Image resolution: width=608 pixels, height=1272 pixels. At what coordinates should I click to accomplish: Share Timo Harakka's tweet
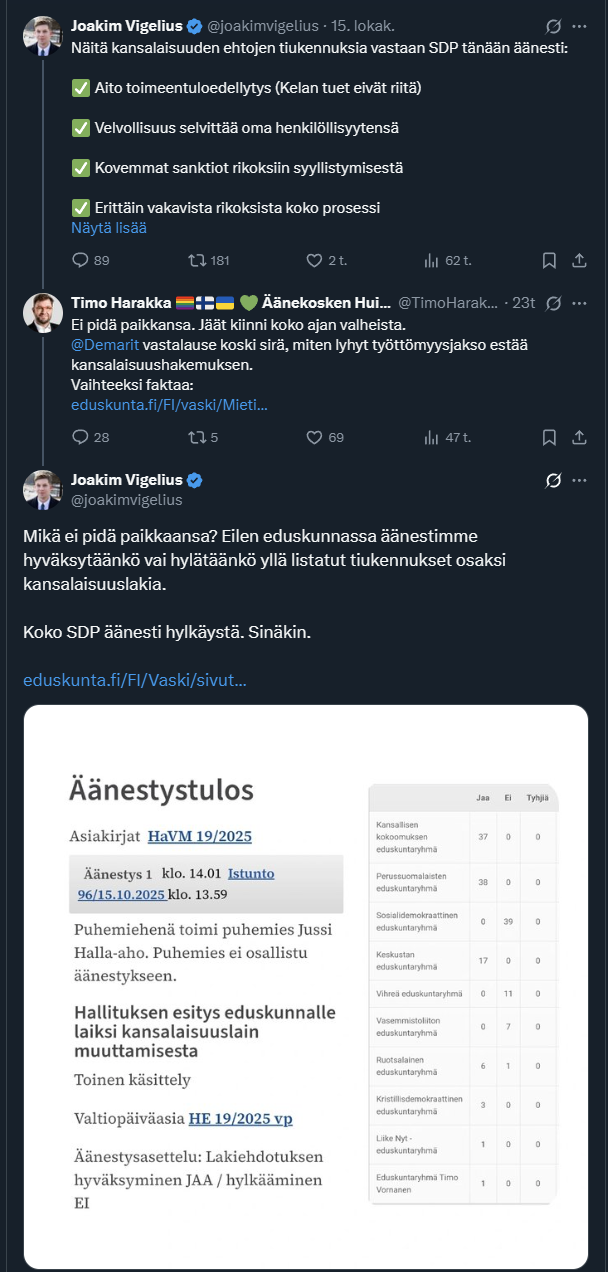click(x=578, y=437)
